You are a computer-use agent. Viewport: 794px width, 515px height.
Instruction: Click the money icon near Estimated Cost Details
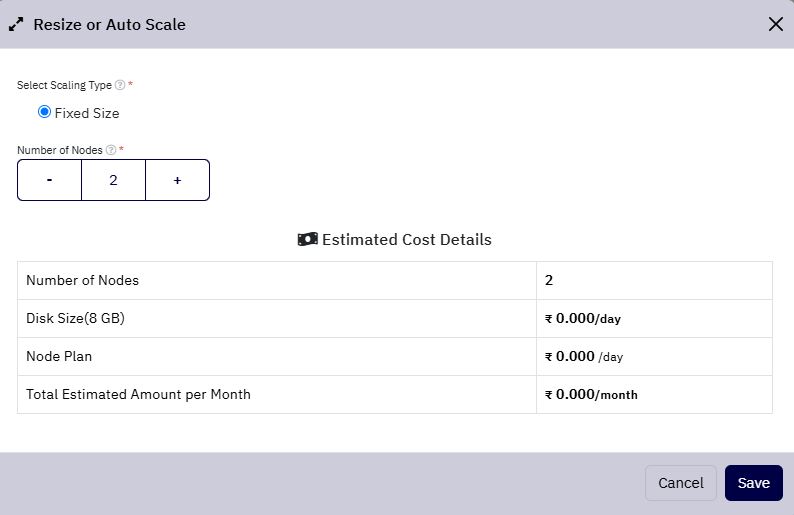(x=307, y=239)
